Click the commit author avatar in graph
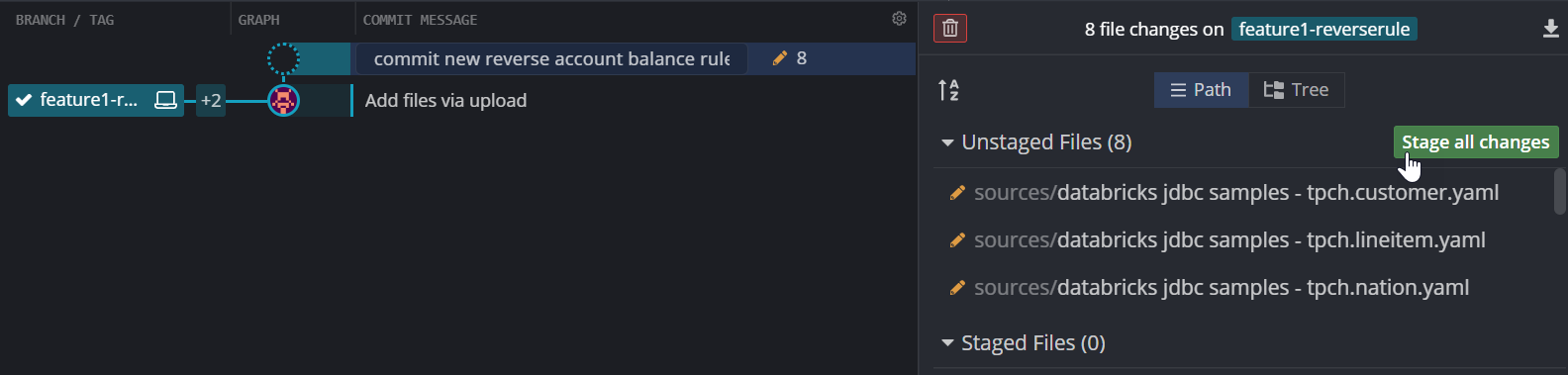1568x375 pixels. 283,100
